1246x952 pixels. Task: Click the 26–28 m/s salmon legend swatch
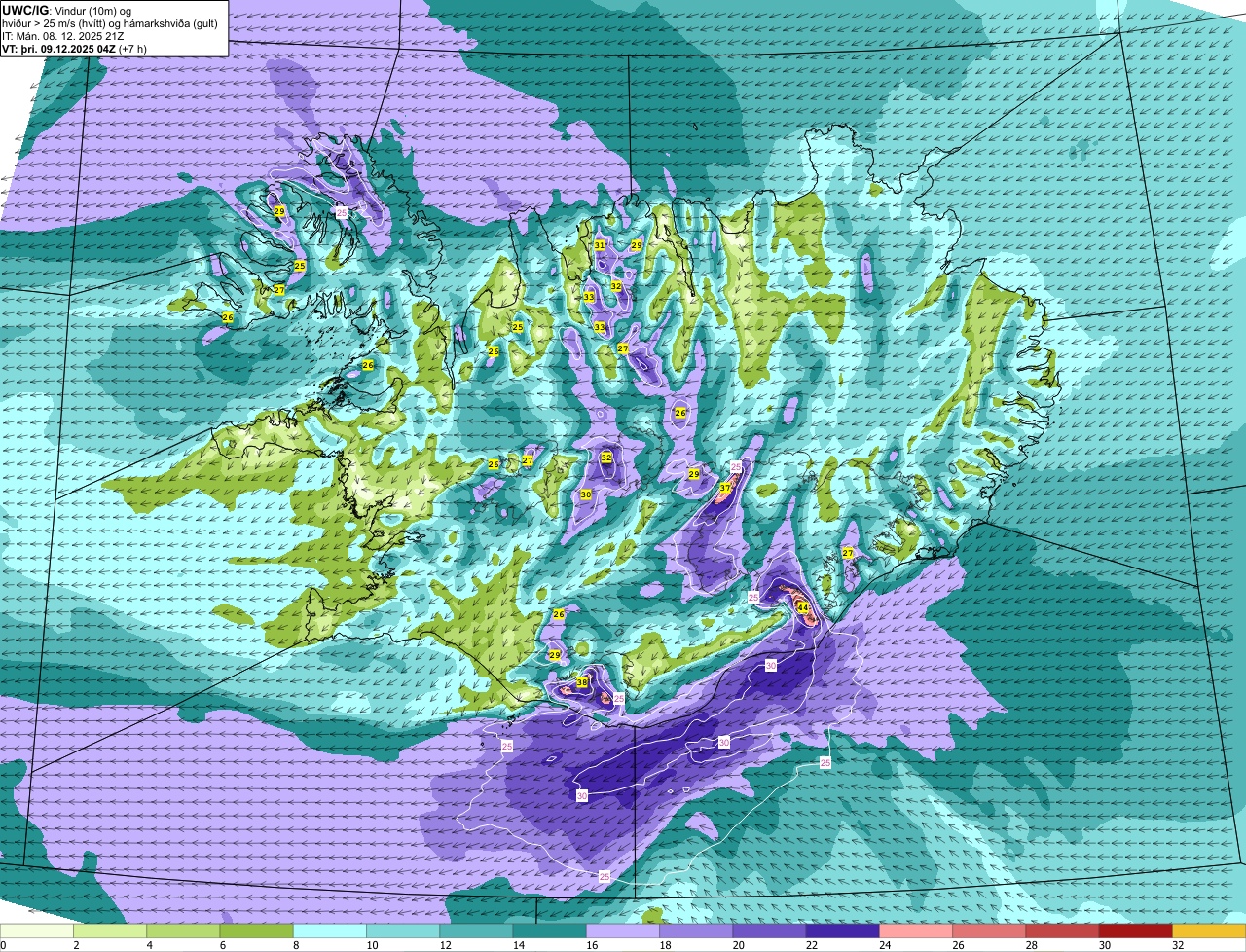989,932
